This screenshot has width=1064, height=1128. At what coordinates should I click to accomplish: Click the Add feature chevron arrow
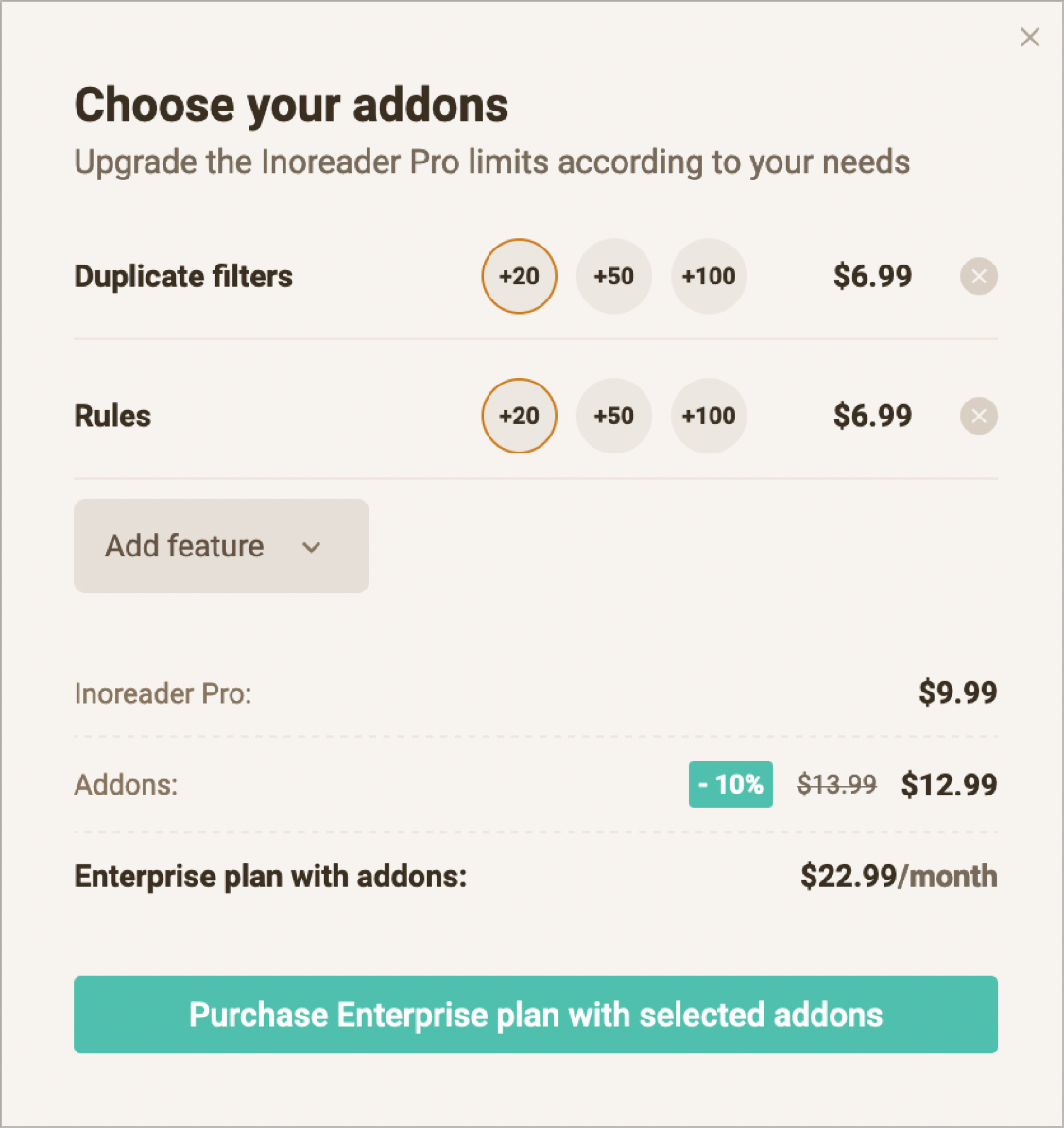point(312,547)
